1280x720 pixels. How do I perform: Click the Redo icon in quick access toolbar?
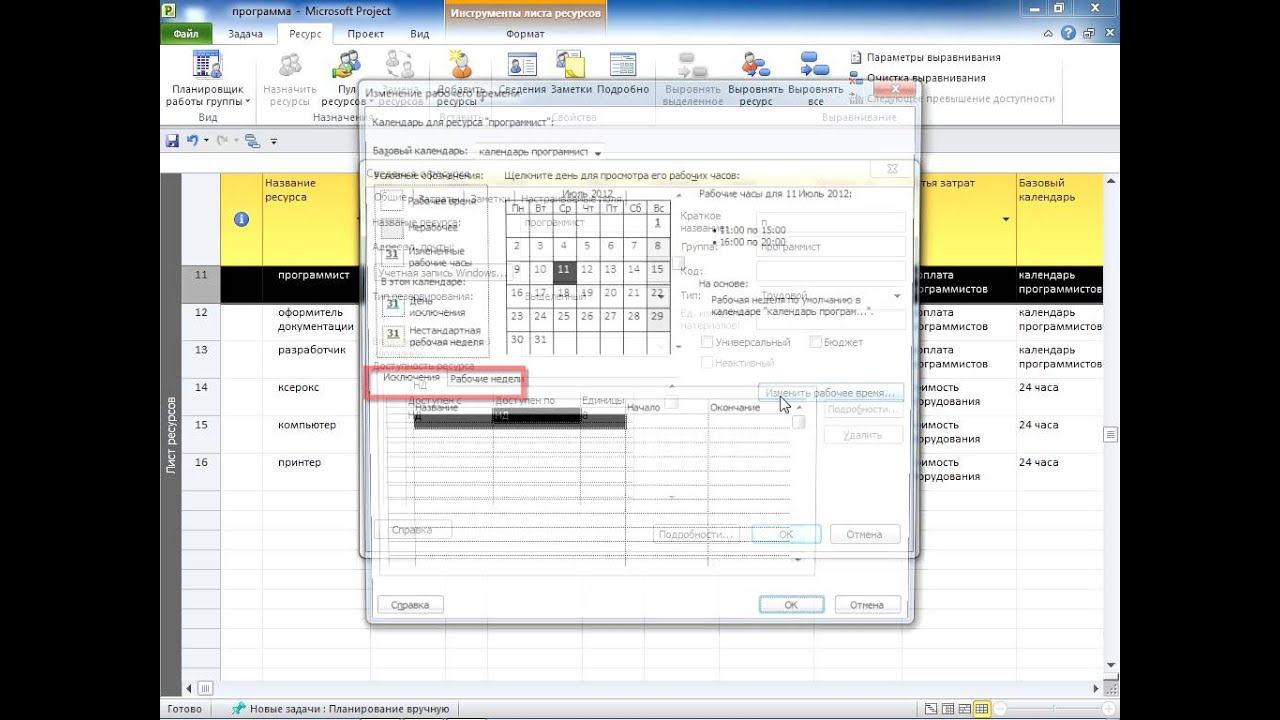[222, 141]
